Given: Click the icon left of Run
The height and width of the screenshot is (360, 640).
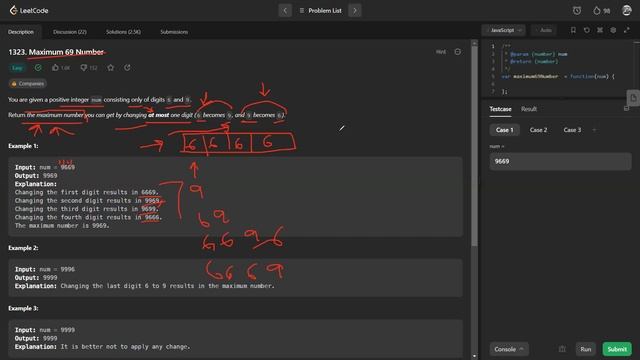Looking at the screenshot, I should (x=562, y=349).
